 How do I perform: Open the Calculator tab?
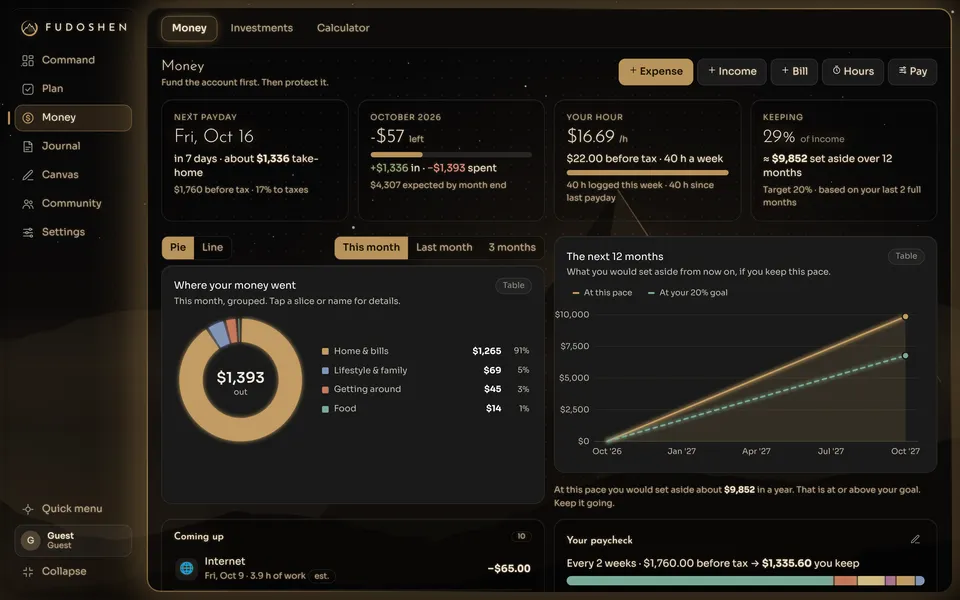343,28
